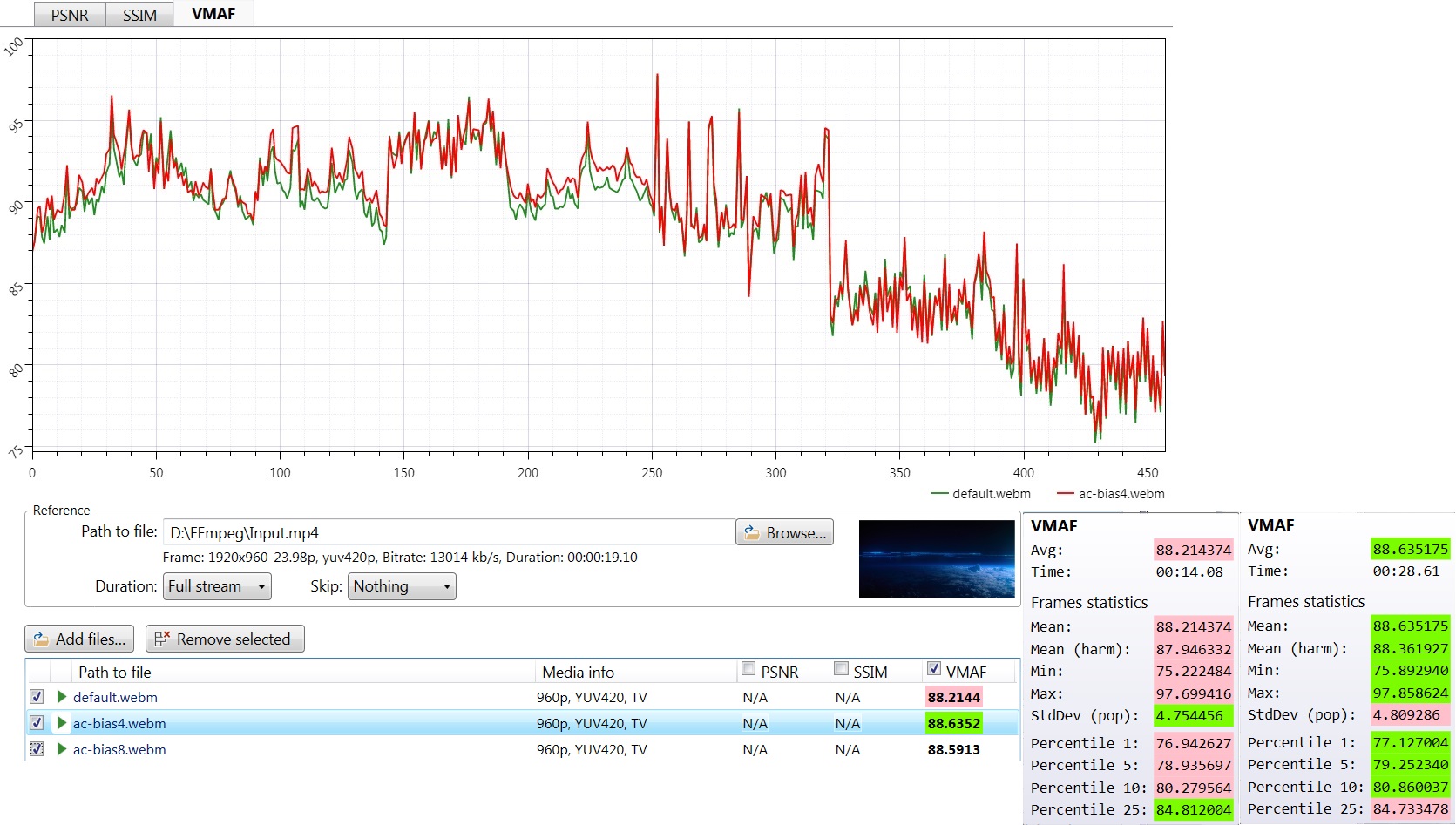This screenshot has height=825, width=1456.
Task: Click the folder icon on Browse button
Action: (x=751, y=532)
